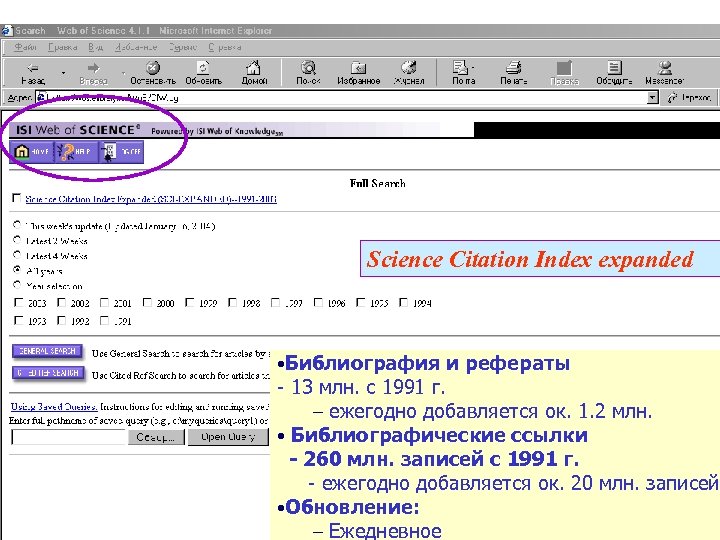
Task: Open the Избранное menu
Action: pyautogui.click(x=136, y=47)
